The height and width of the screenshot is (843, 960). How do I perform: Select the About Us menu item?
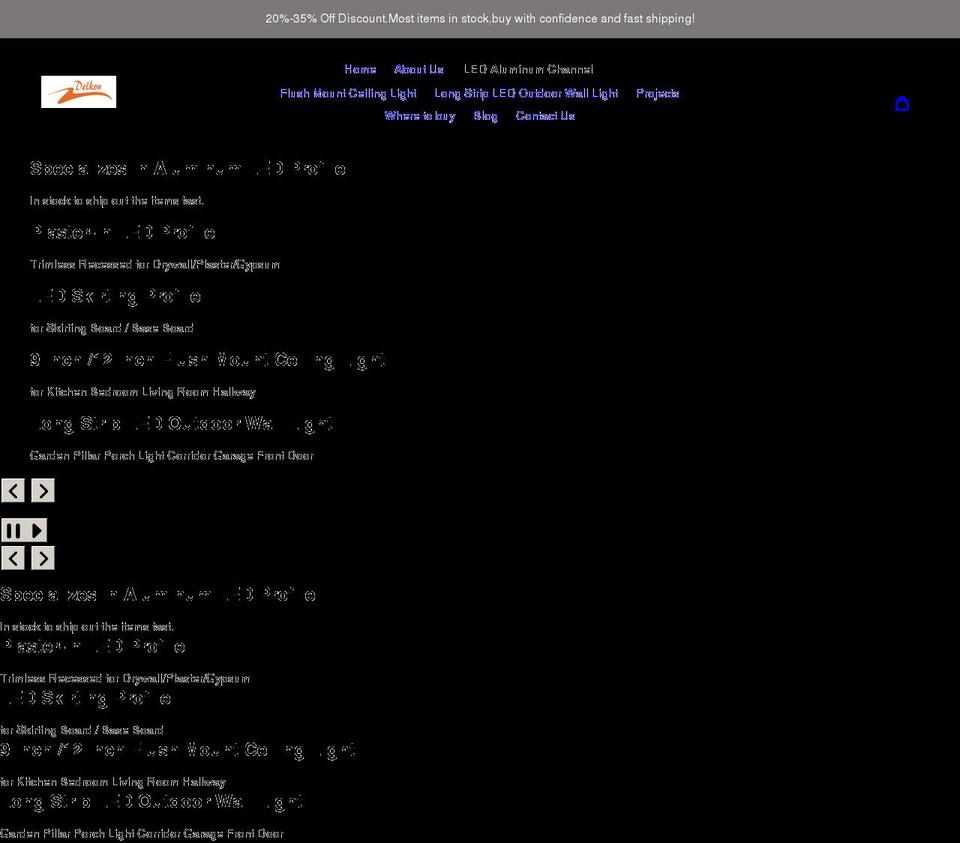(418, 69)
